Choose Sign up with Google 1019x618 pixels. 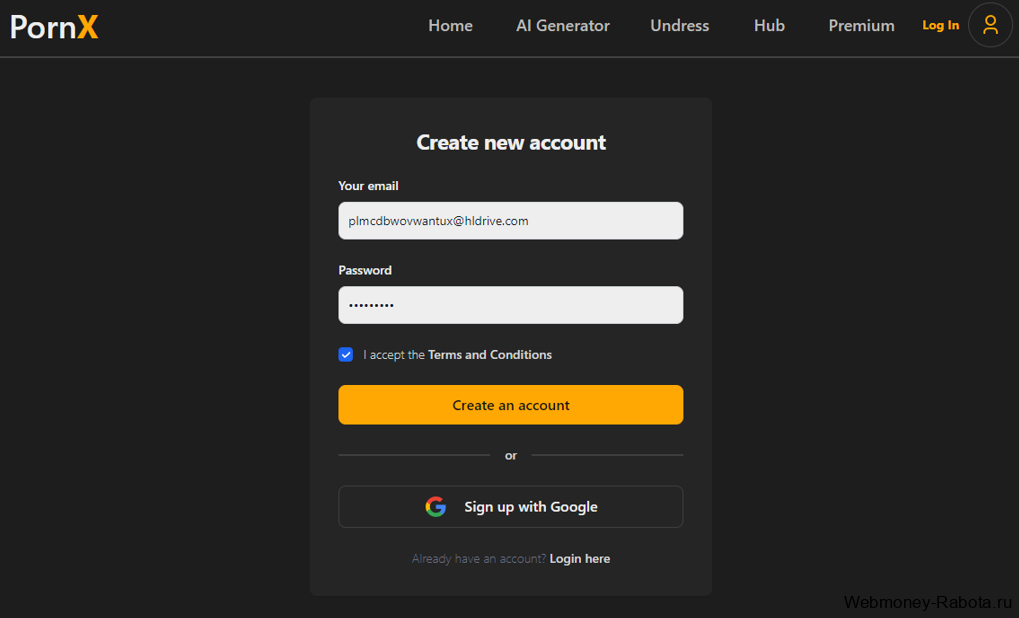tap(511, 507)
